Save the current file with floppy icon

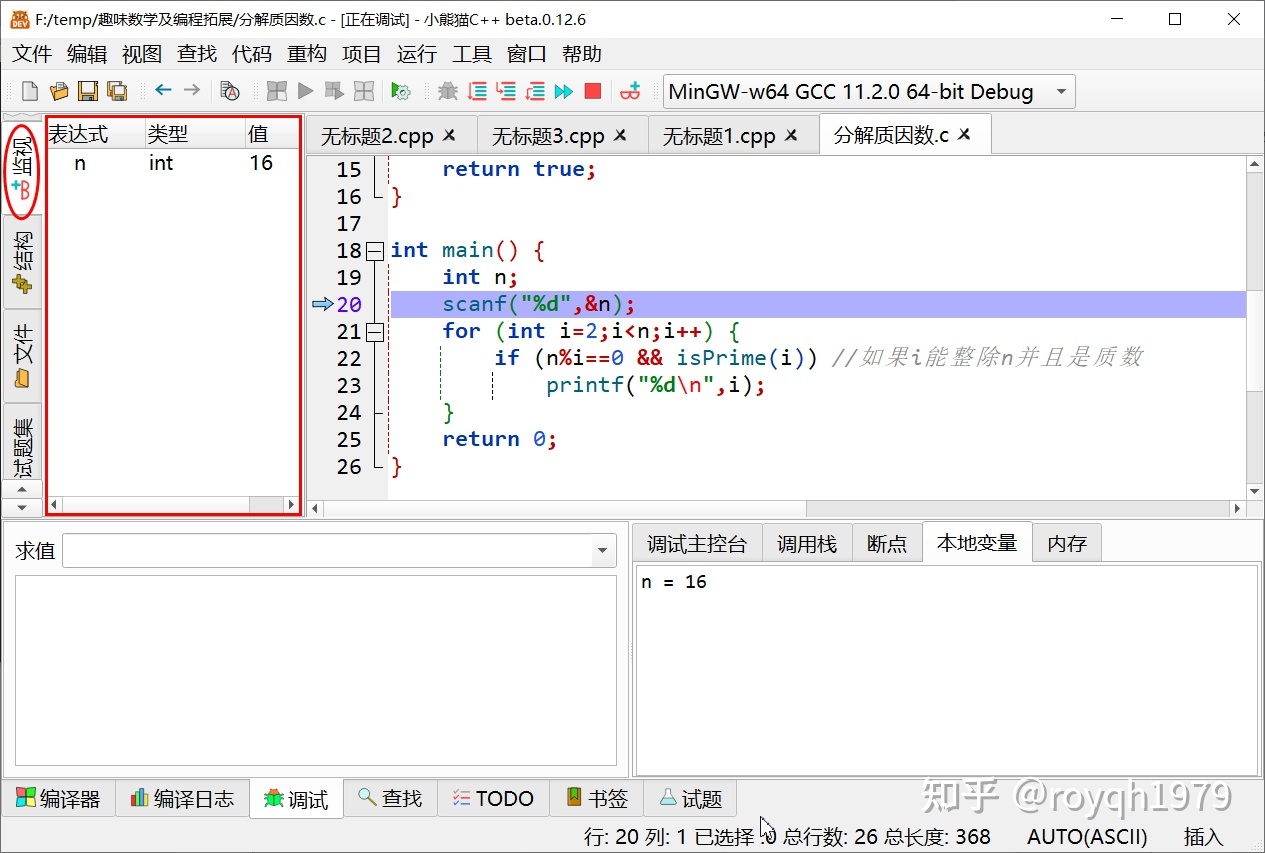click(x=88, y=91)
